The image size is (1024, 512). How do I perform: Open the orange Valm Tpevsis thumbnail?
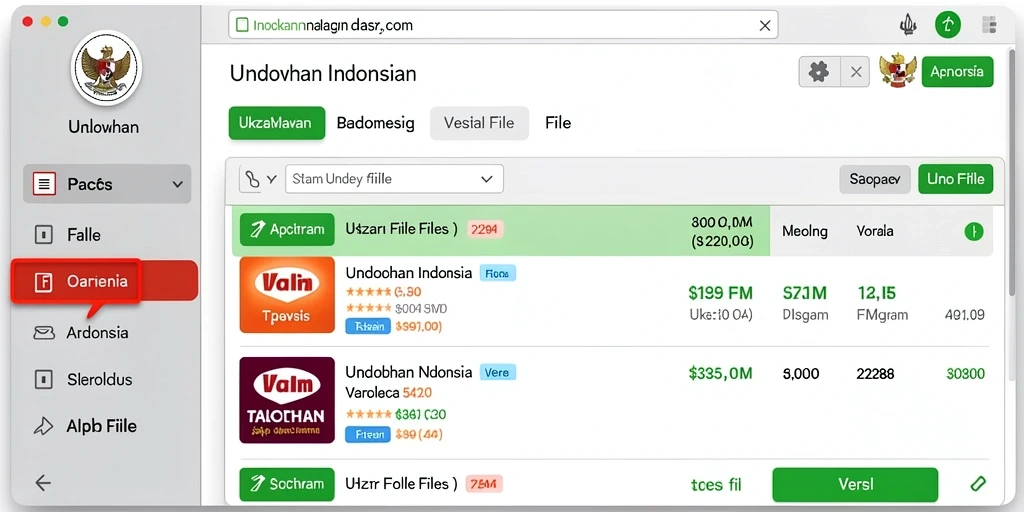tap(287, 295)
